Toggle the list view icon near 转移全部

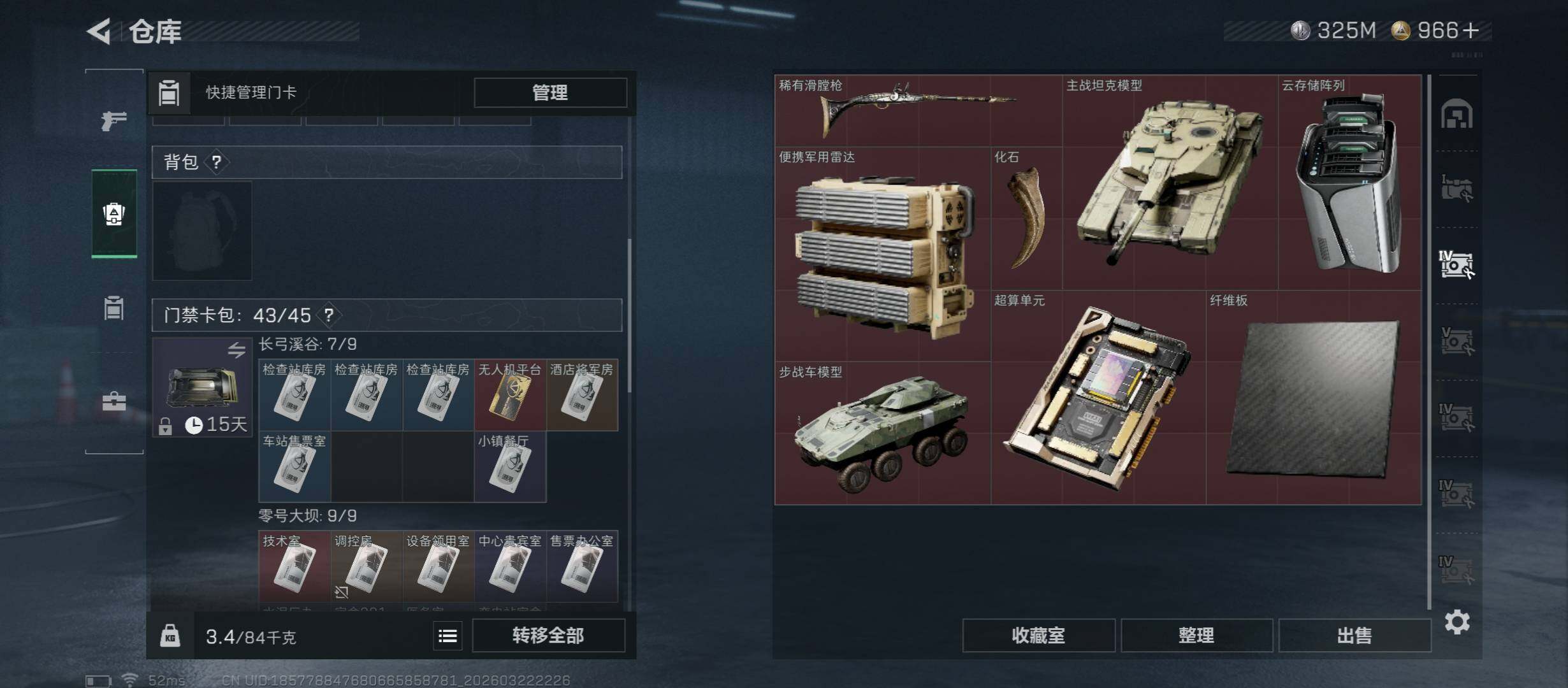pyautogui.click(x=447, y=636)
